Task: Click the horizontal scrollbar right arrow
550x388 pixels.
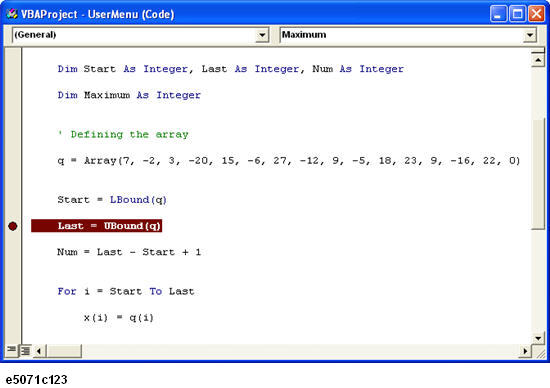Action: pyautogui.click(x=525, y=351)
